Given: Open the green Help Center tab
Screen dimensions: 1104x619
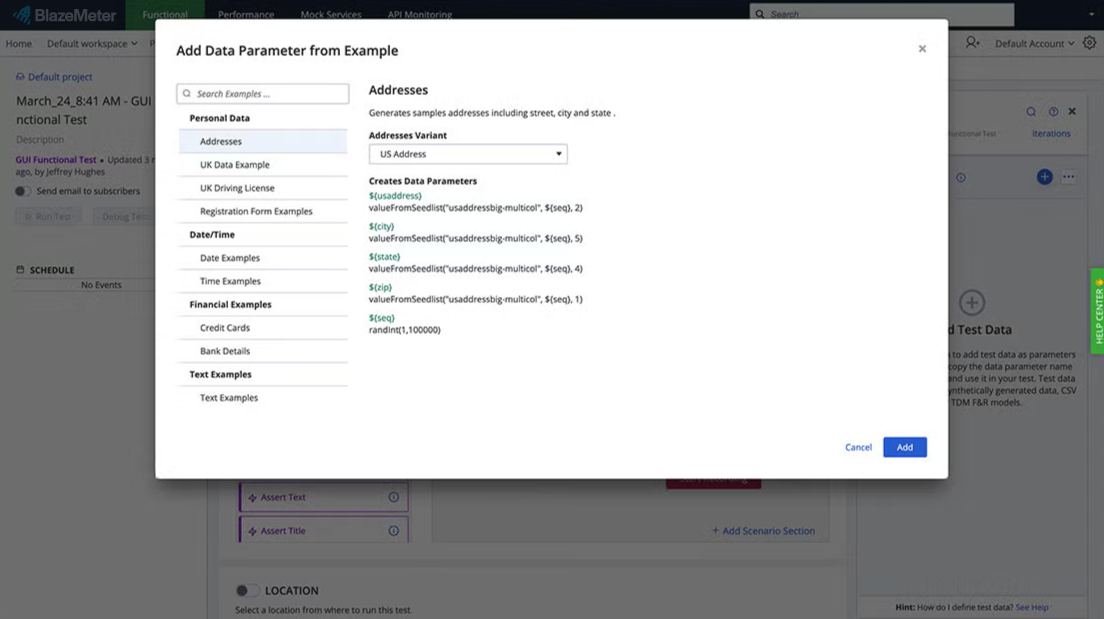Looking at the screenshot, I should pyautogui.click(x=1097, y=310).
